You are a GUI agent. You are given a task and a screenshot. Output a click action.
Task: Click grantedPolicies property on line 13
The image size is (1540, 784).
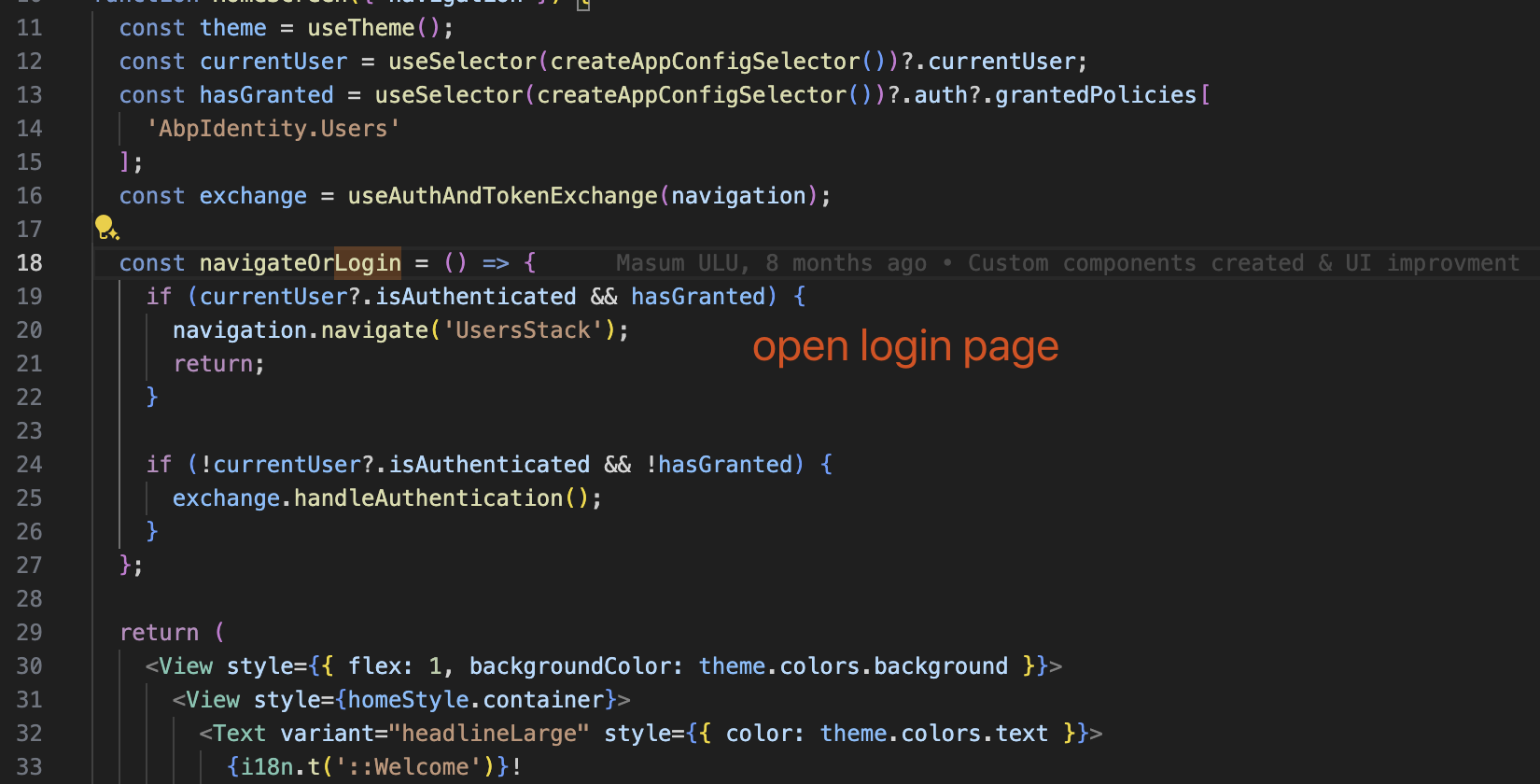tap(1095, 95)
